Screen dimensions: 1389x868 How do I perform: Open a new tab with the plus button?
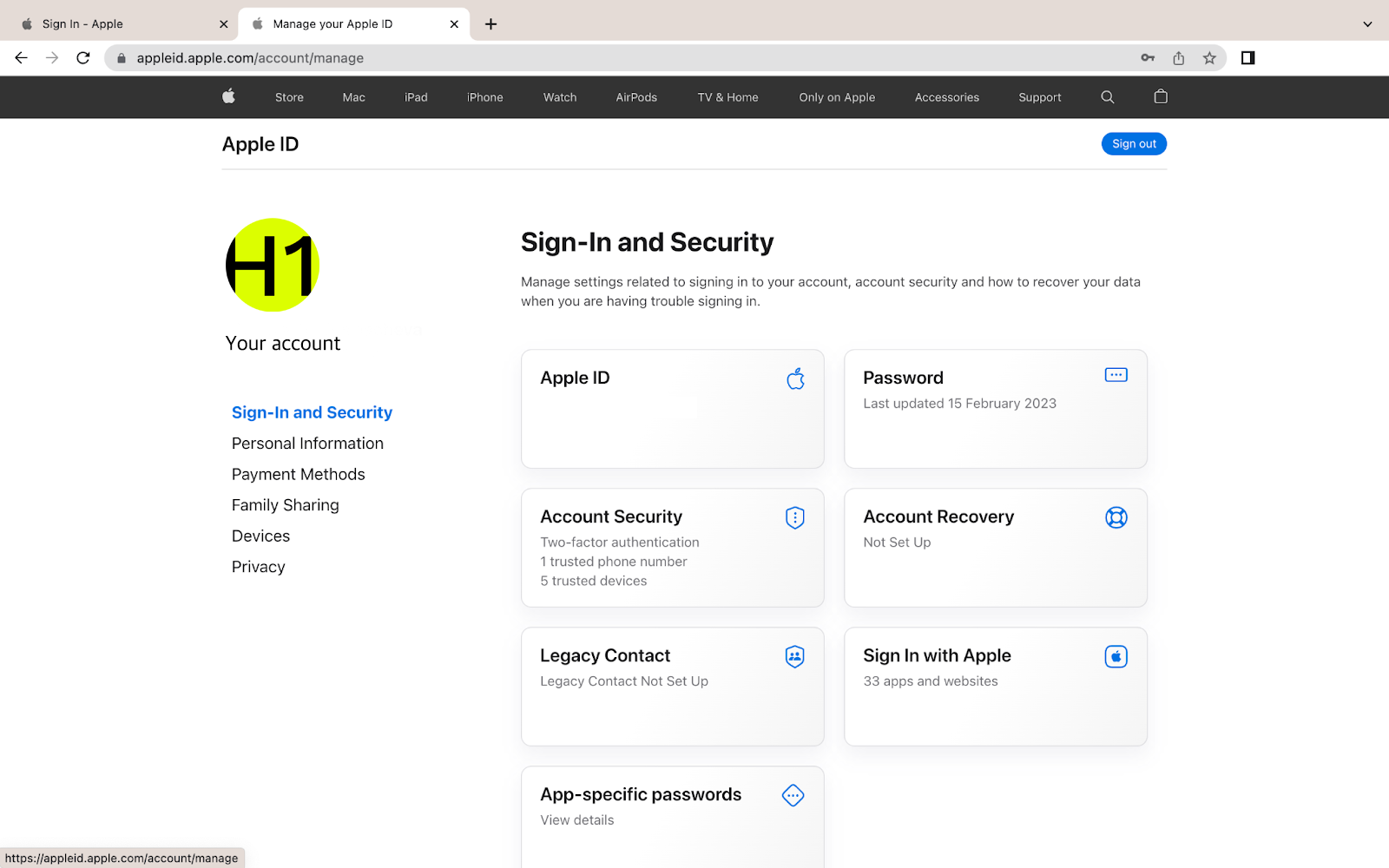(491, 24)
